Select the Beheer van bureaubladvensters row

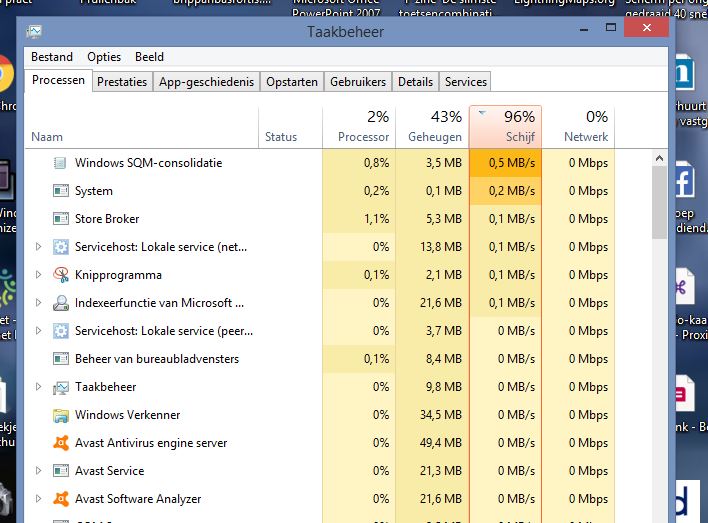(x=156, y=359)
